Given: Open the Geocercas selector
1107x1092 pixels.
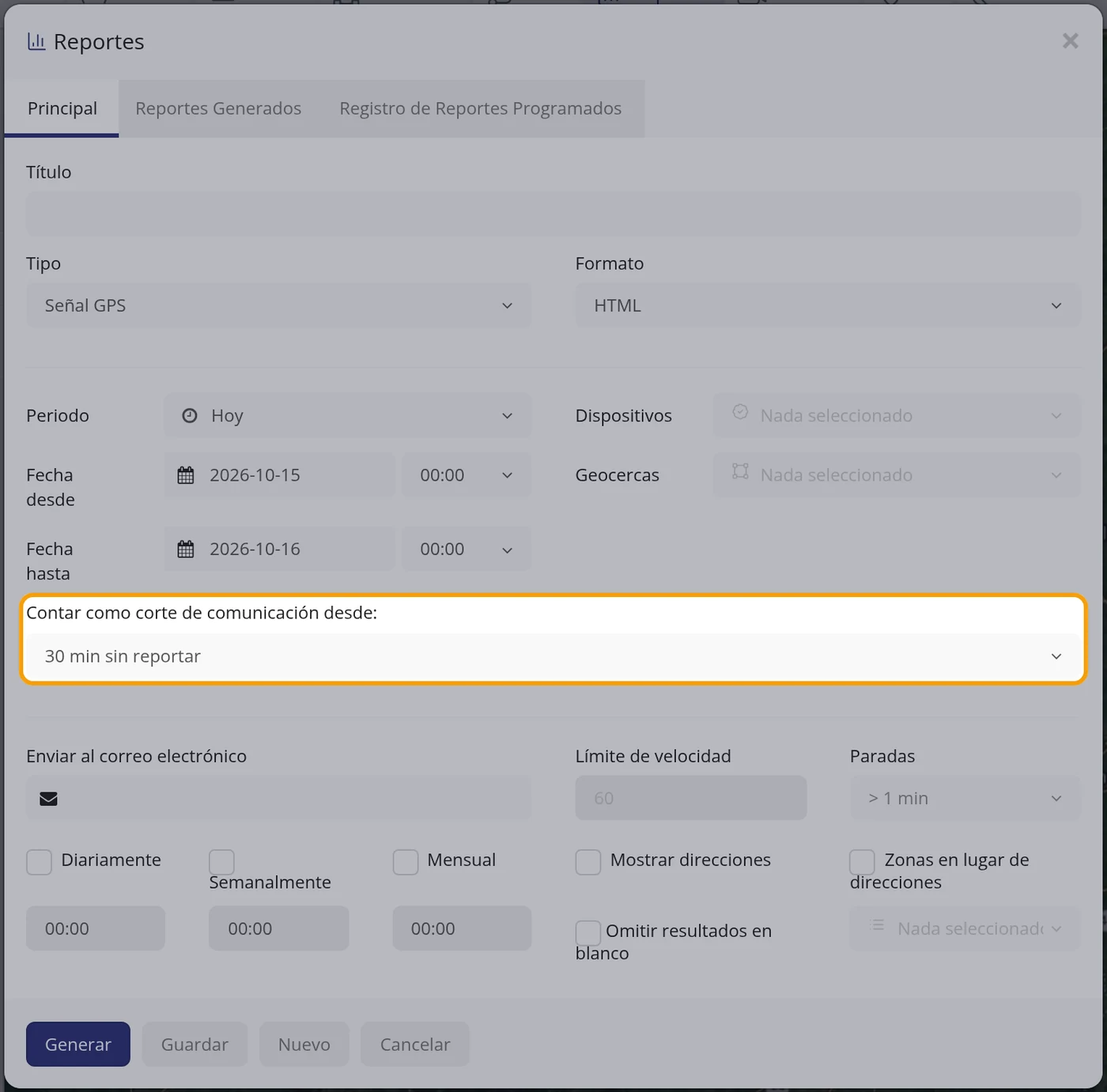Looking at the screenshot, I should tap(897, 474).
